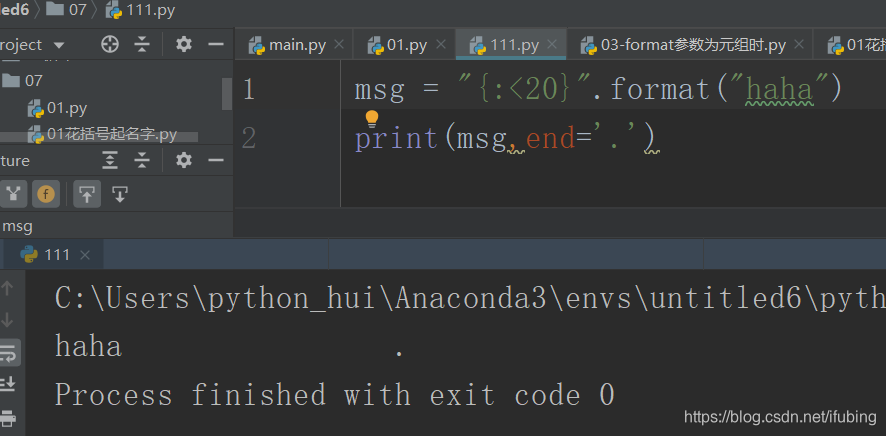Select the 111.py editor tab
Image resolution: width=886 pixels, height=436 pixels.
pos(515,45)
